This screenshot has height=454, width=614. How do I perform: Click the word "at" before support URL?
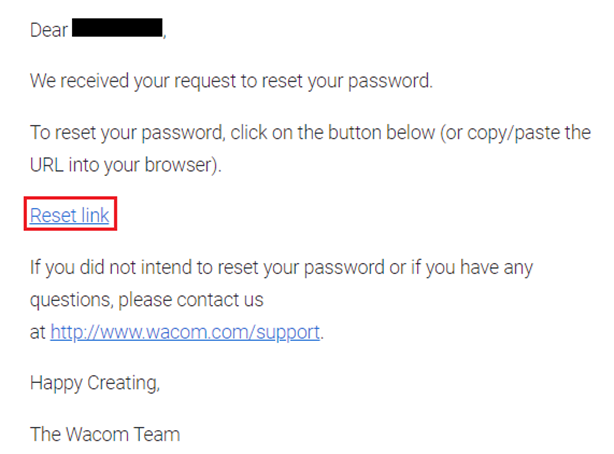pyautogui.click(x=38, y=333)
